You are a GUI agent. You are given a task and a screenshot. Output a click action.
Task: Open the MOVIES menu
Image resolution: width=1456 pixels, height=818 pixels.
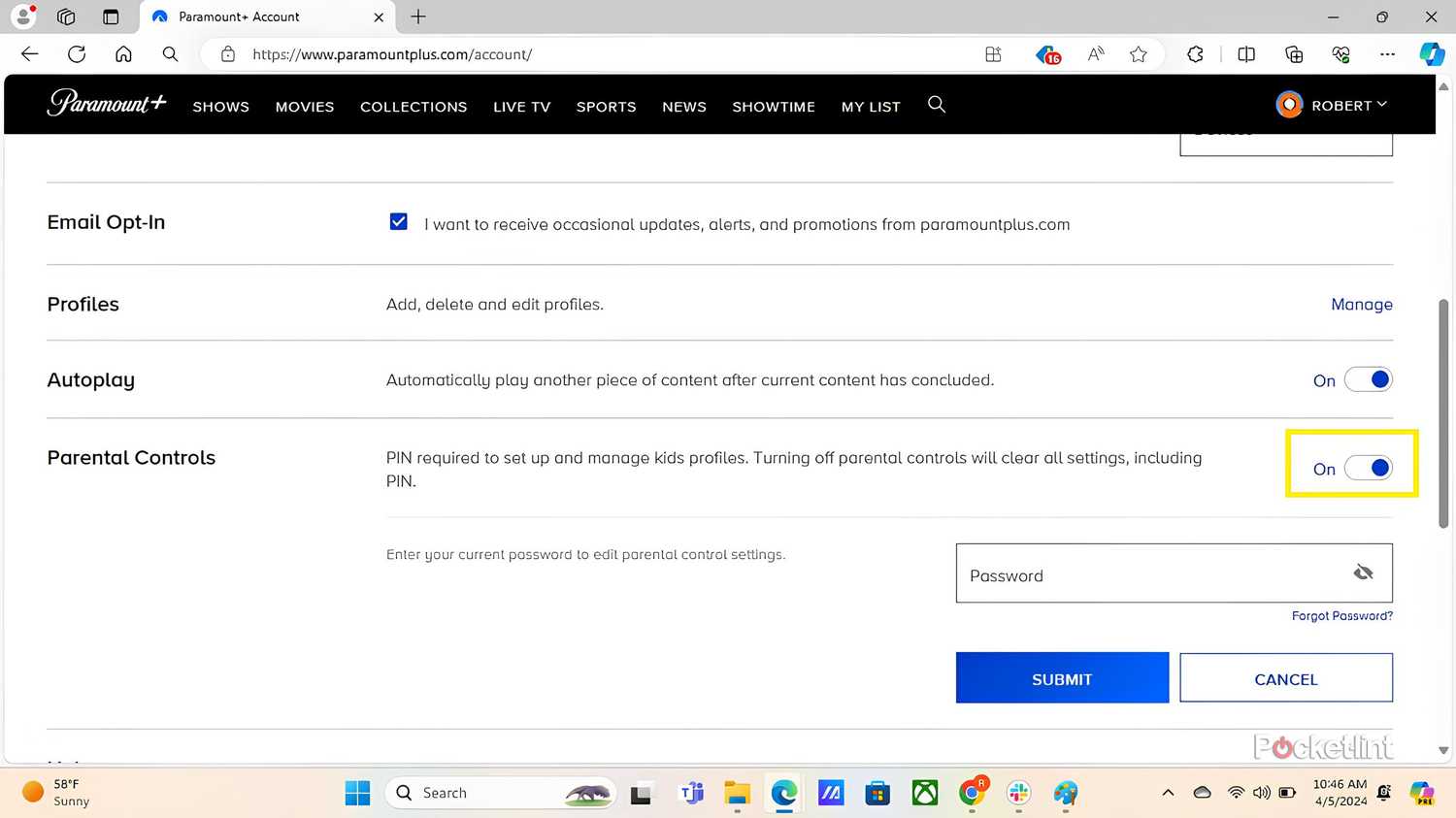[305, 107]
